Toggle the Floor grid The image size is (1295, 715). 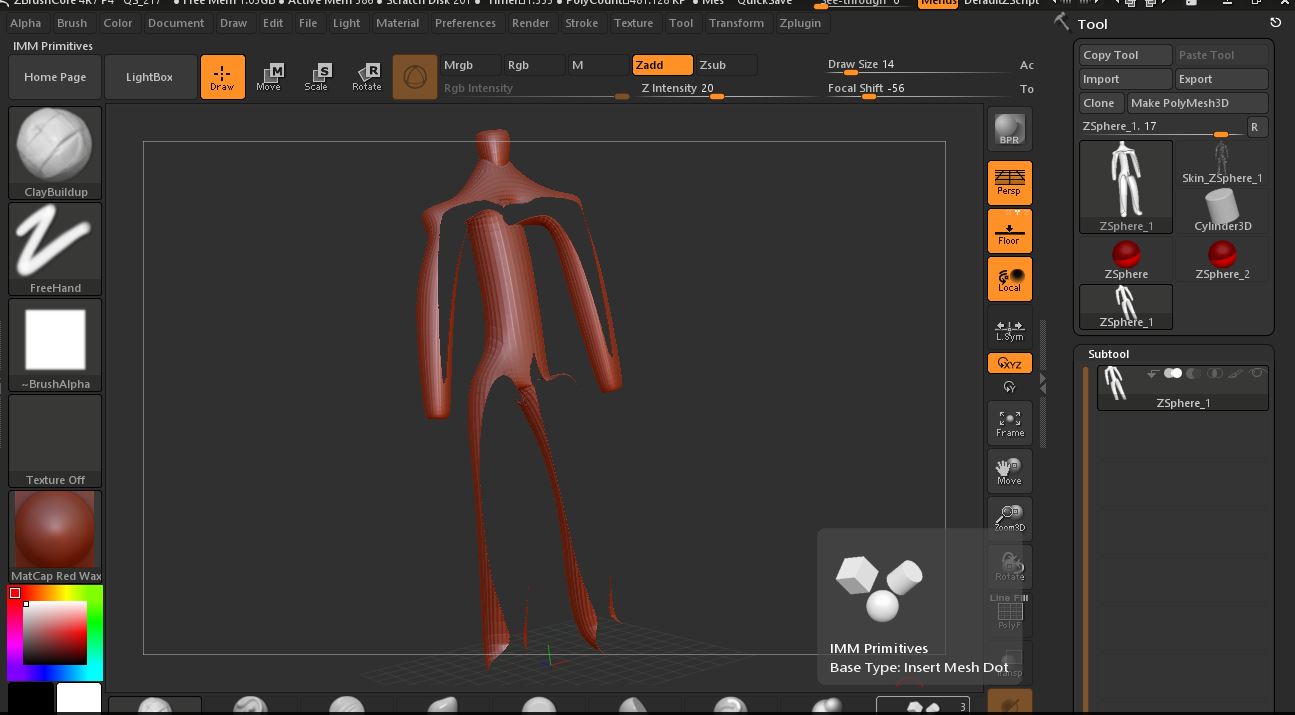click(1009, 231)
